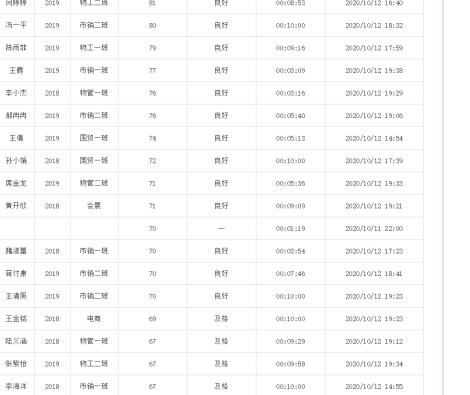Click the name cell 黄开欣
This screenshot has width=470, height=395.
(x=16, y=206)
